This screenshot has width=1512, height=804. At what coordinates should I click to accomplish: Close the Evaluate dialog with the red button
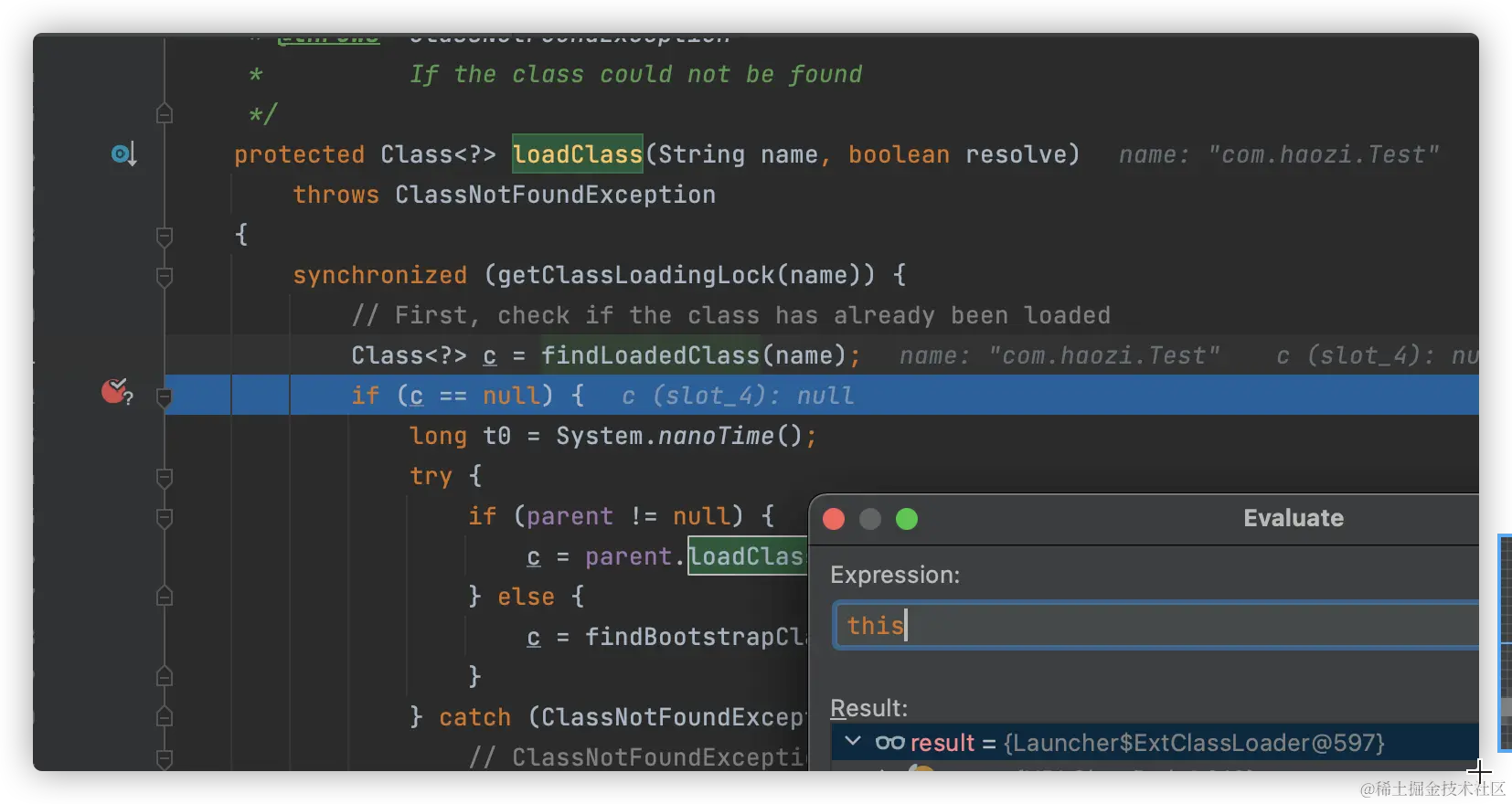pos(834,519)
